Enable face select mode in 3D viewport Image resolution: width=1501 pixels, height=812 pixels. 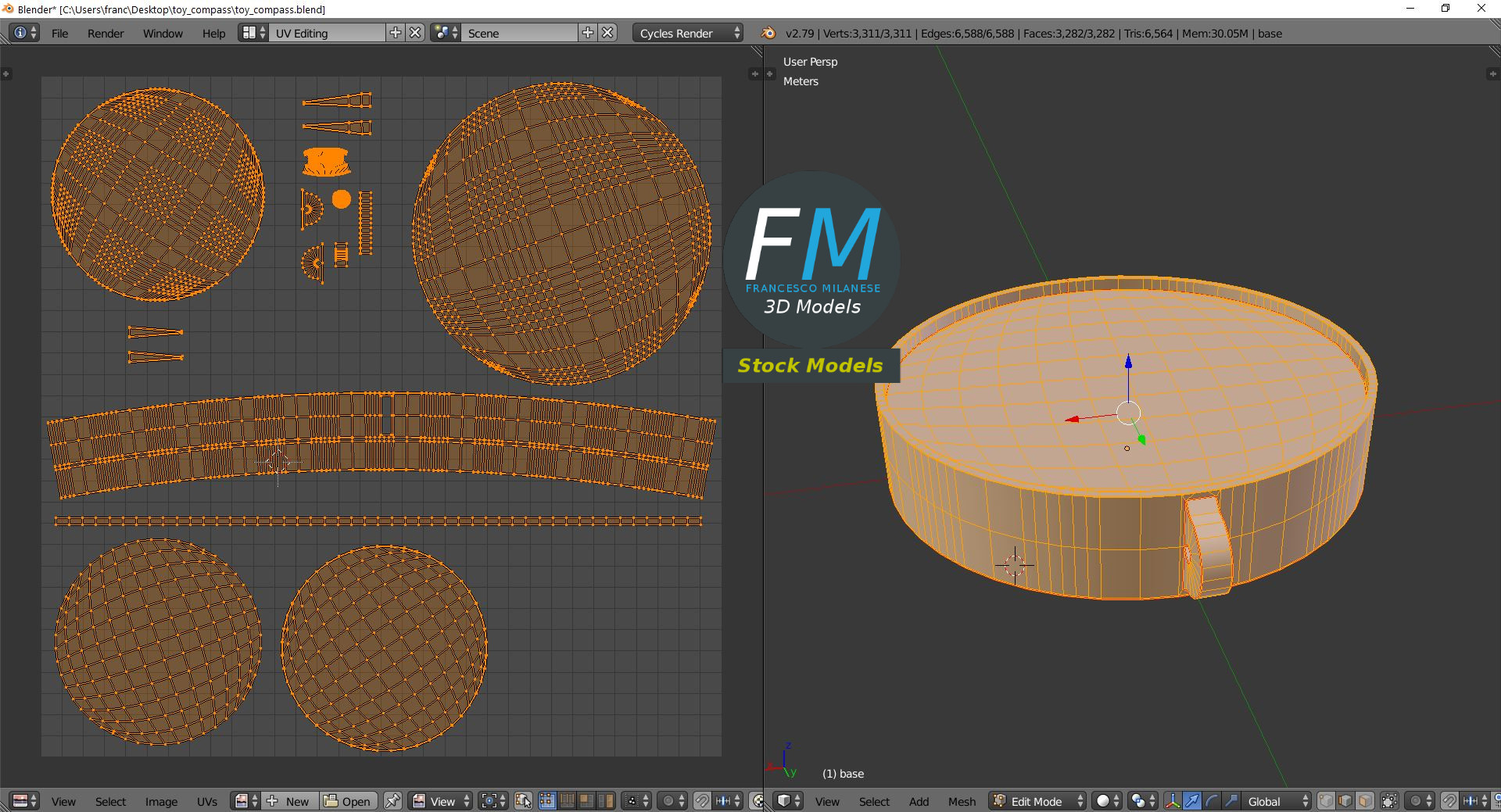1365,801
